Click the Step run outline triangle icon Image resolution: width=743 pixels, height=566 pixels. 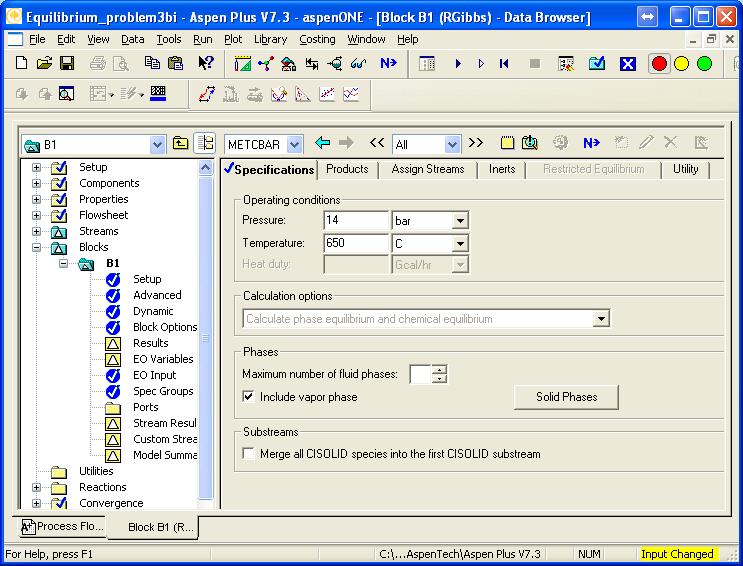481,64
